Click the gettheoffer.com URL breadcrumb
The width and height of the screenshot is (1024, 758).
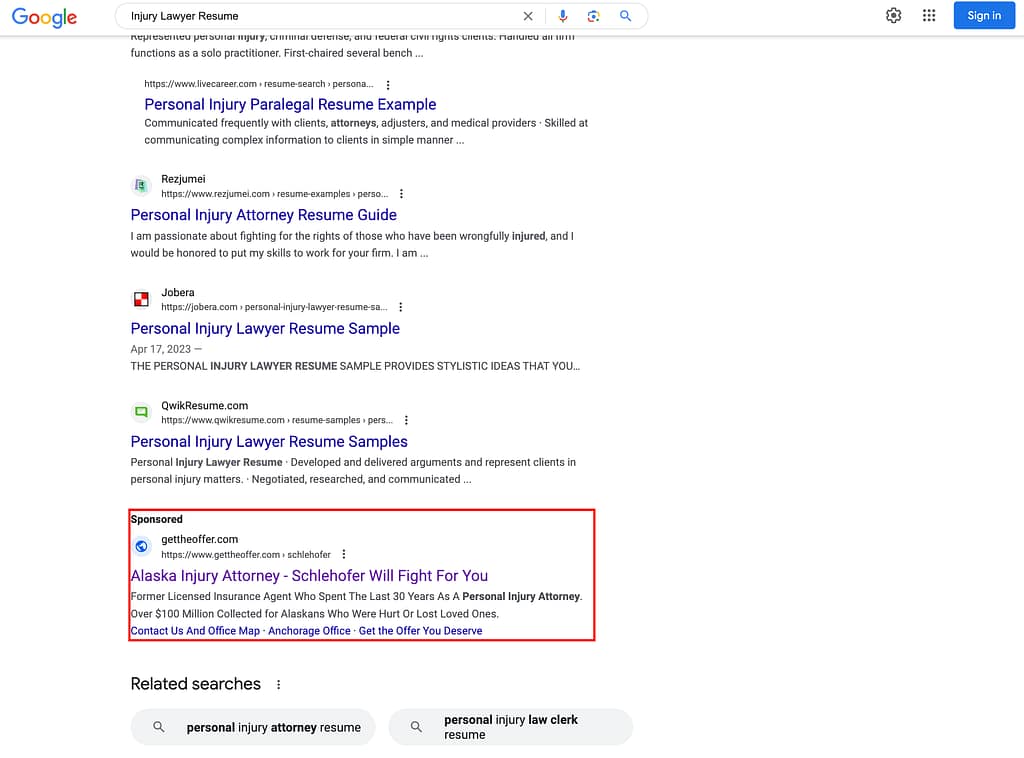[x=246, y=554]
